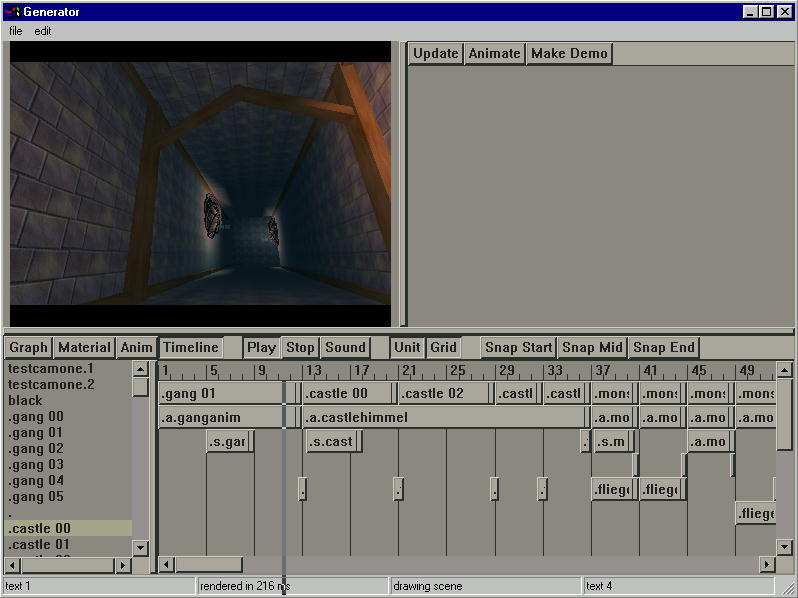
Task: Open the edit menu
Action: 43,31
